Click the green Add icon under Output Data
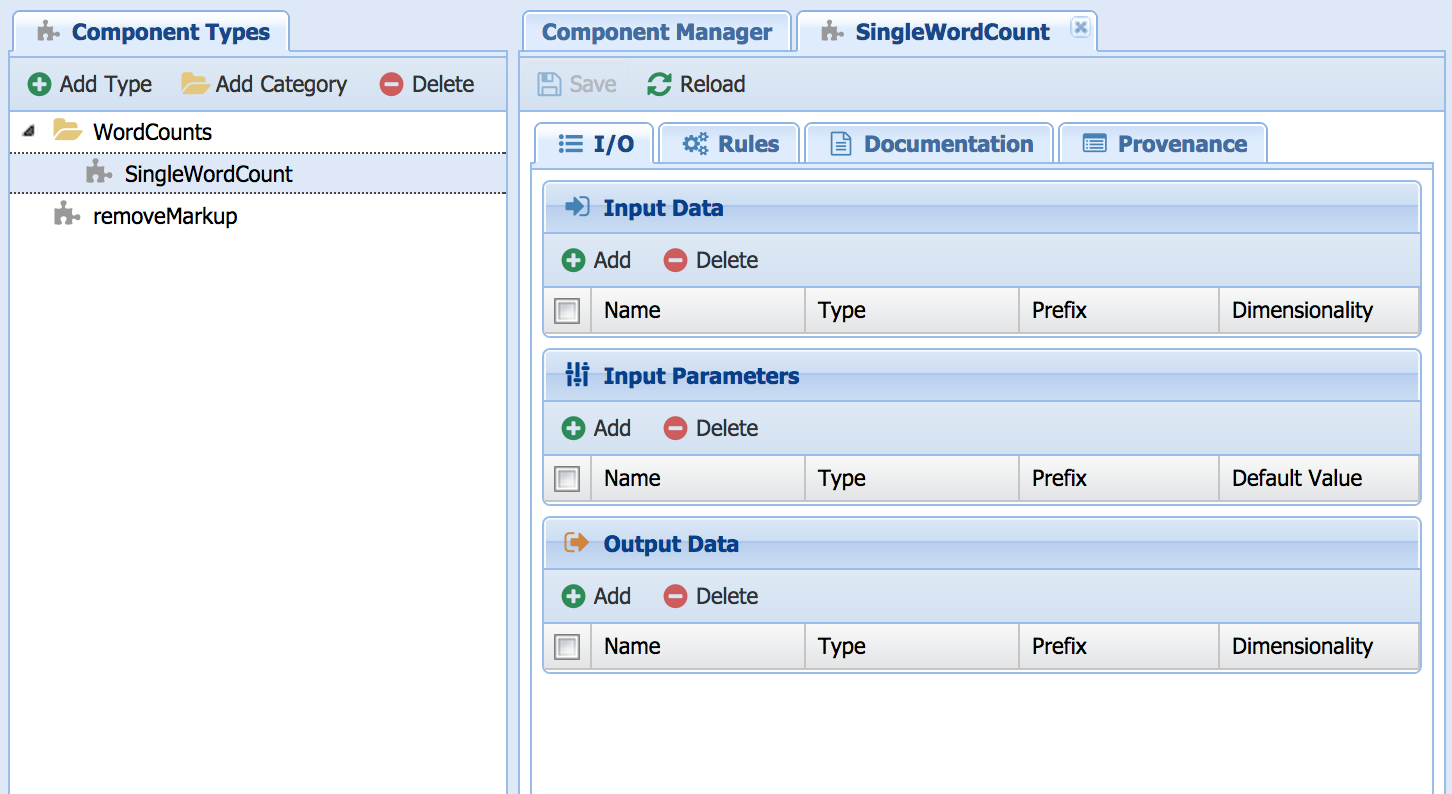1452x794 pixels. tap(573, 597)
